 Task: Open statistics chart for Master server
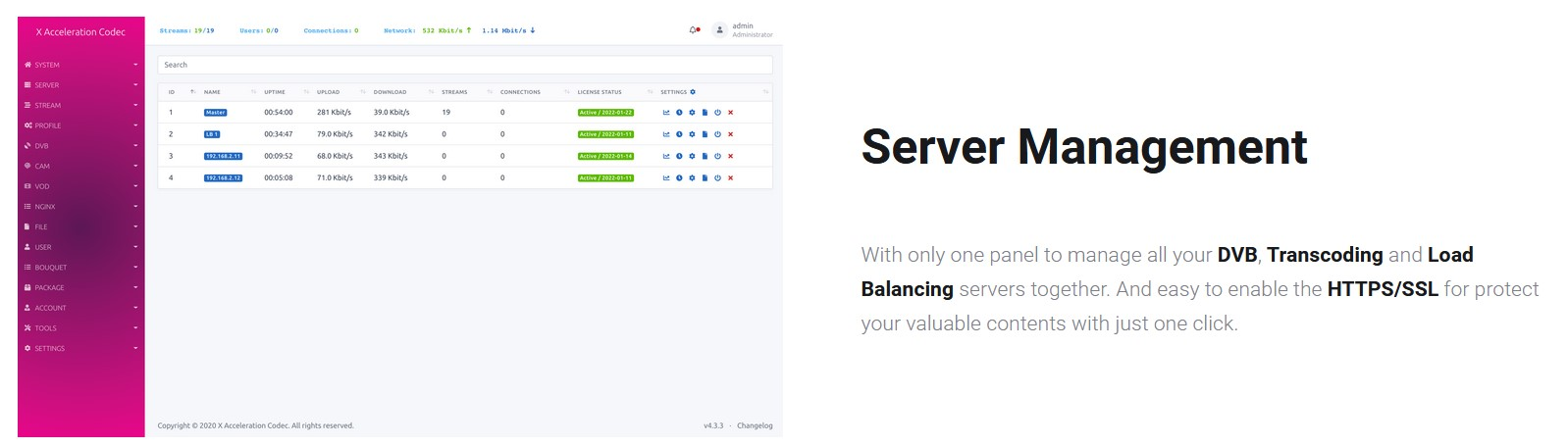point(666,113)
